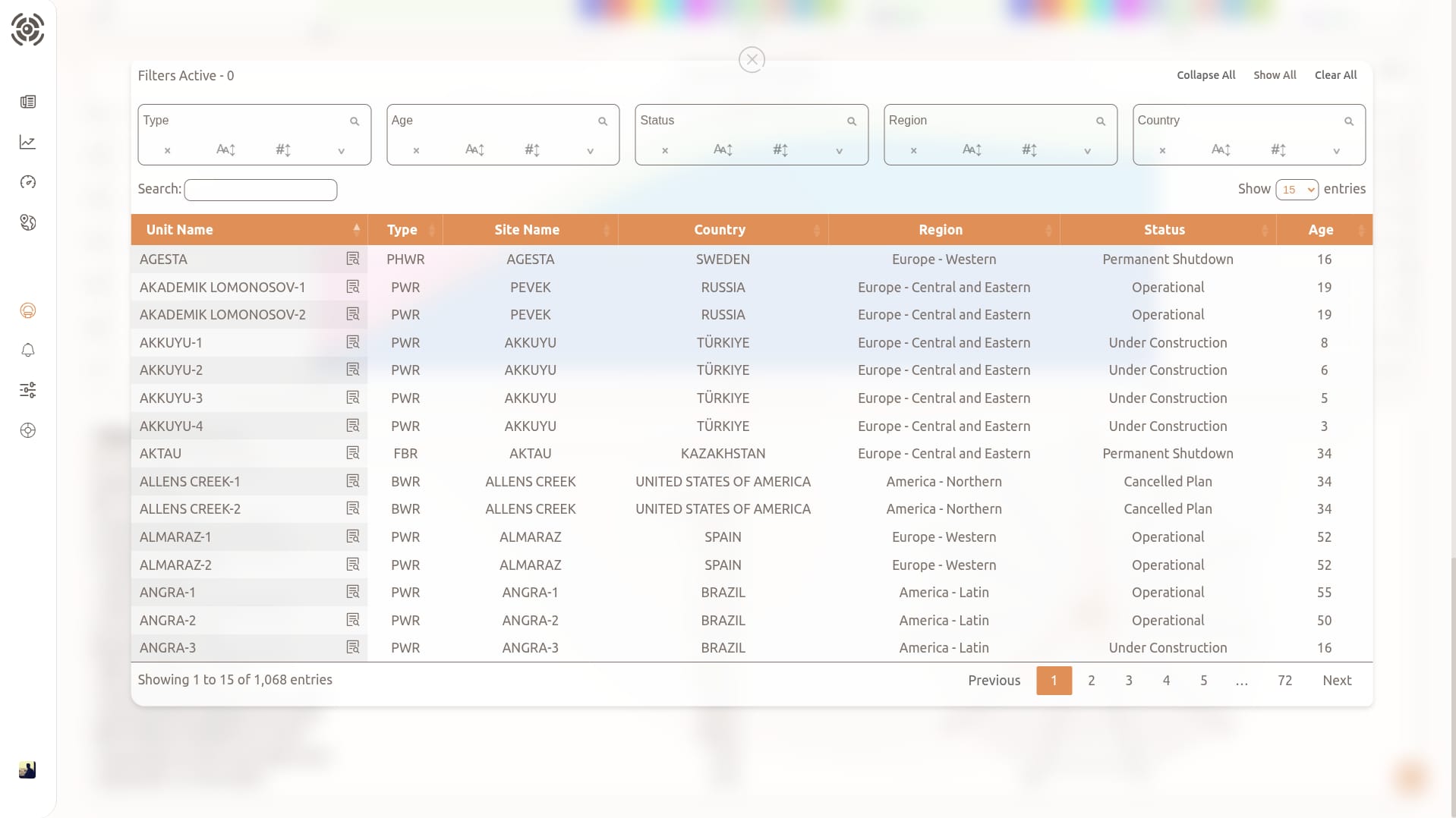1456x818 pixels.
Task: Clear the Type filter selection
Action: click(x=168, y=151)
